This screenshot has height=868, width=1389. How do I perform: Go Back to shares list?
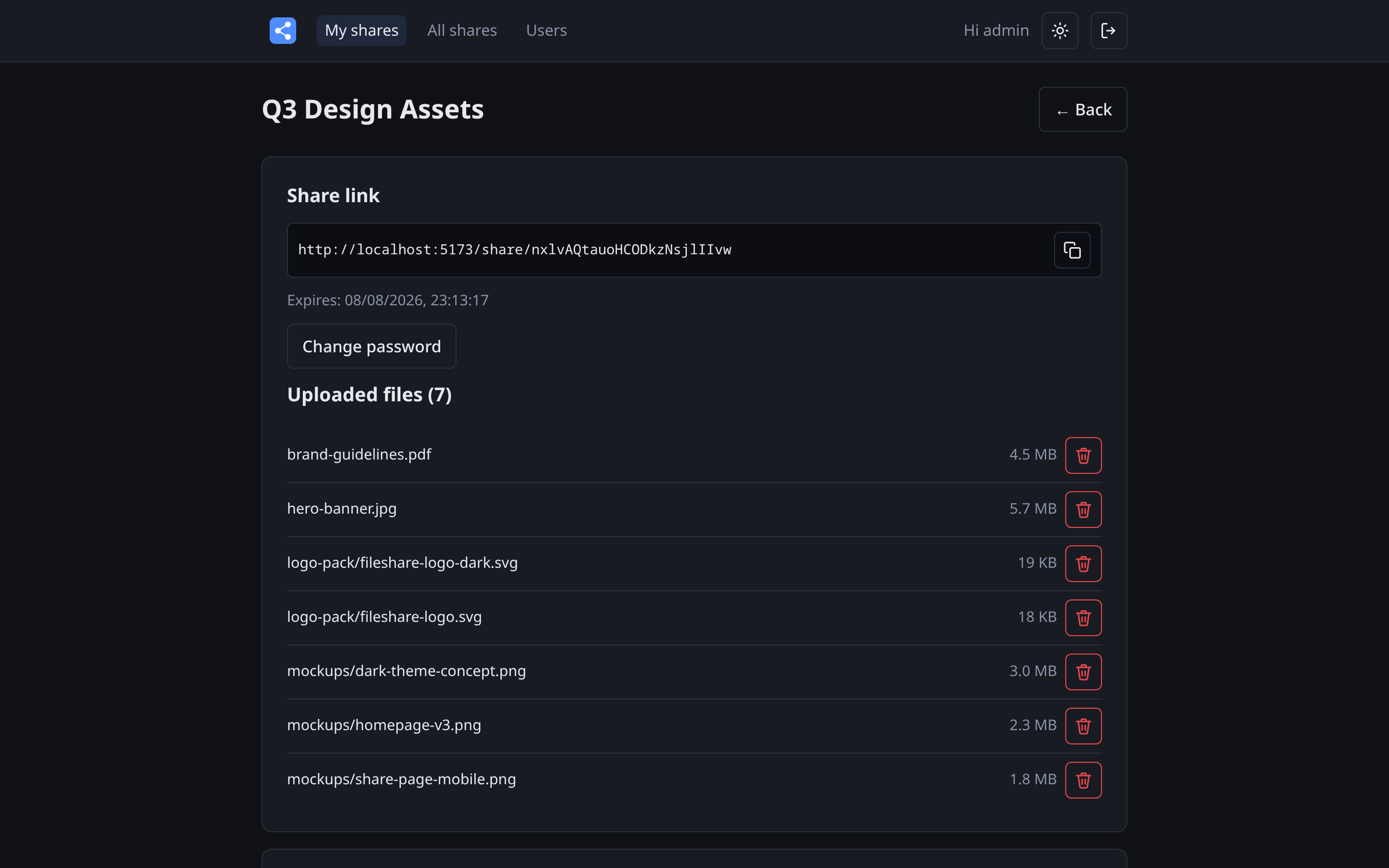(1083, 109)
